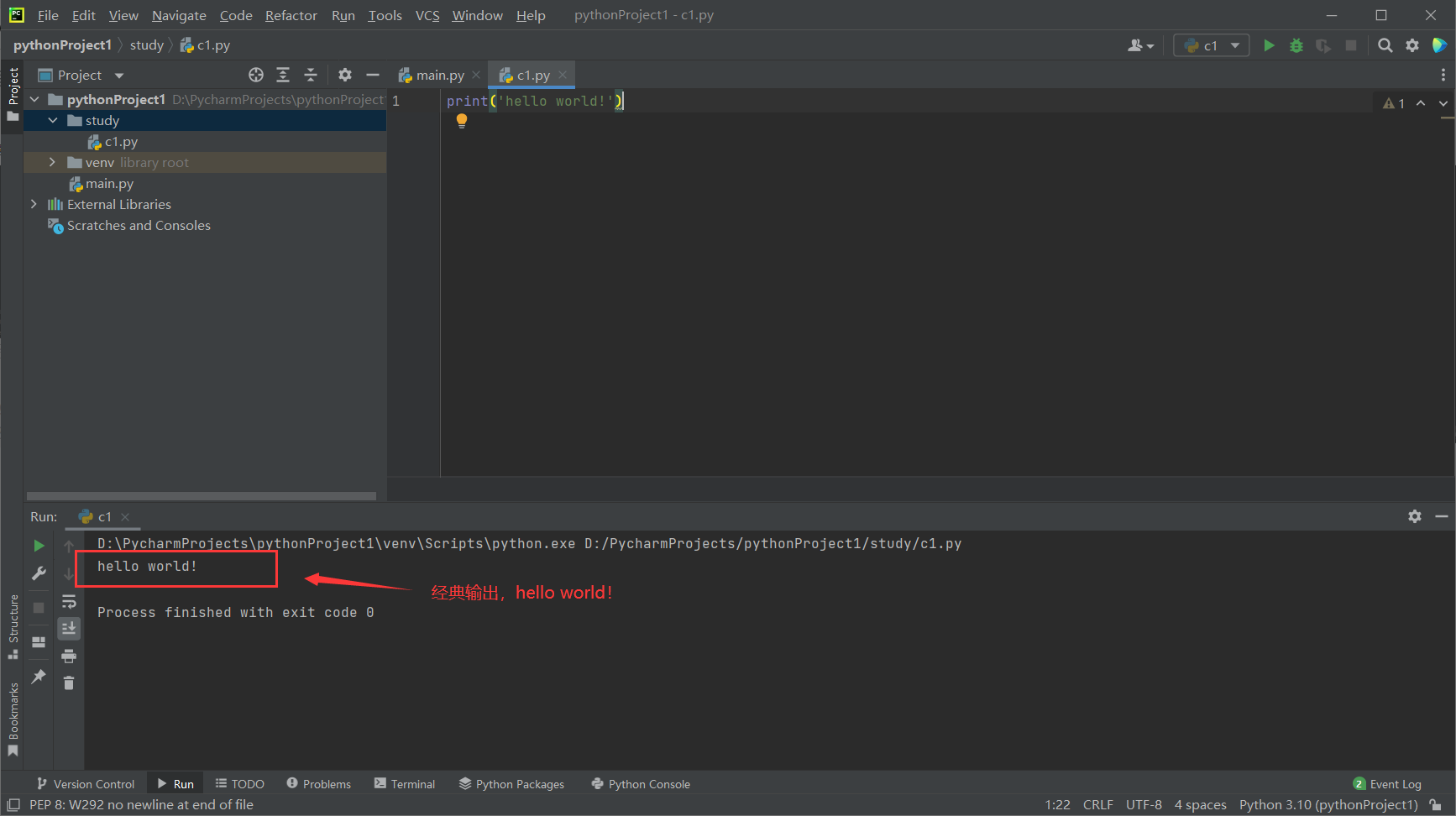The height and width of the screenshot is (816, 1456).
Task: Print the console output icon
Action: 69,656
